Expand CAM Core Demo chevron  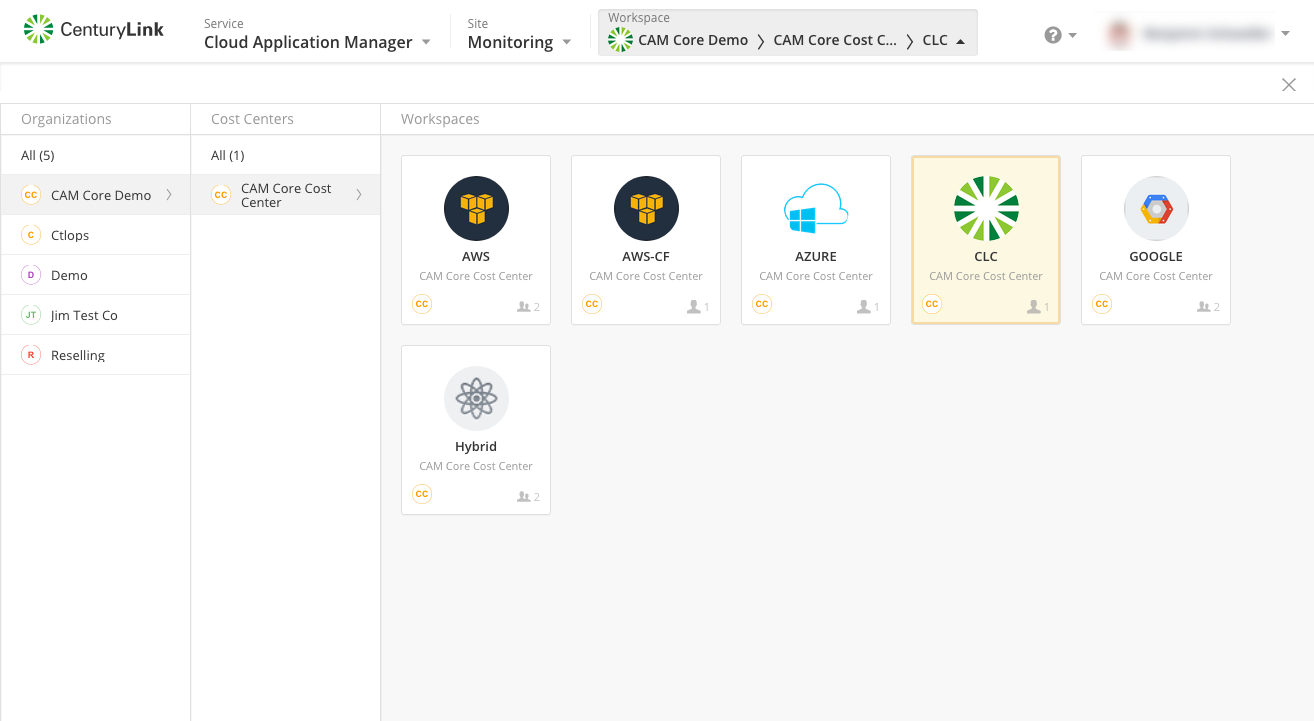click(x=169, y=195)
